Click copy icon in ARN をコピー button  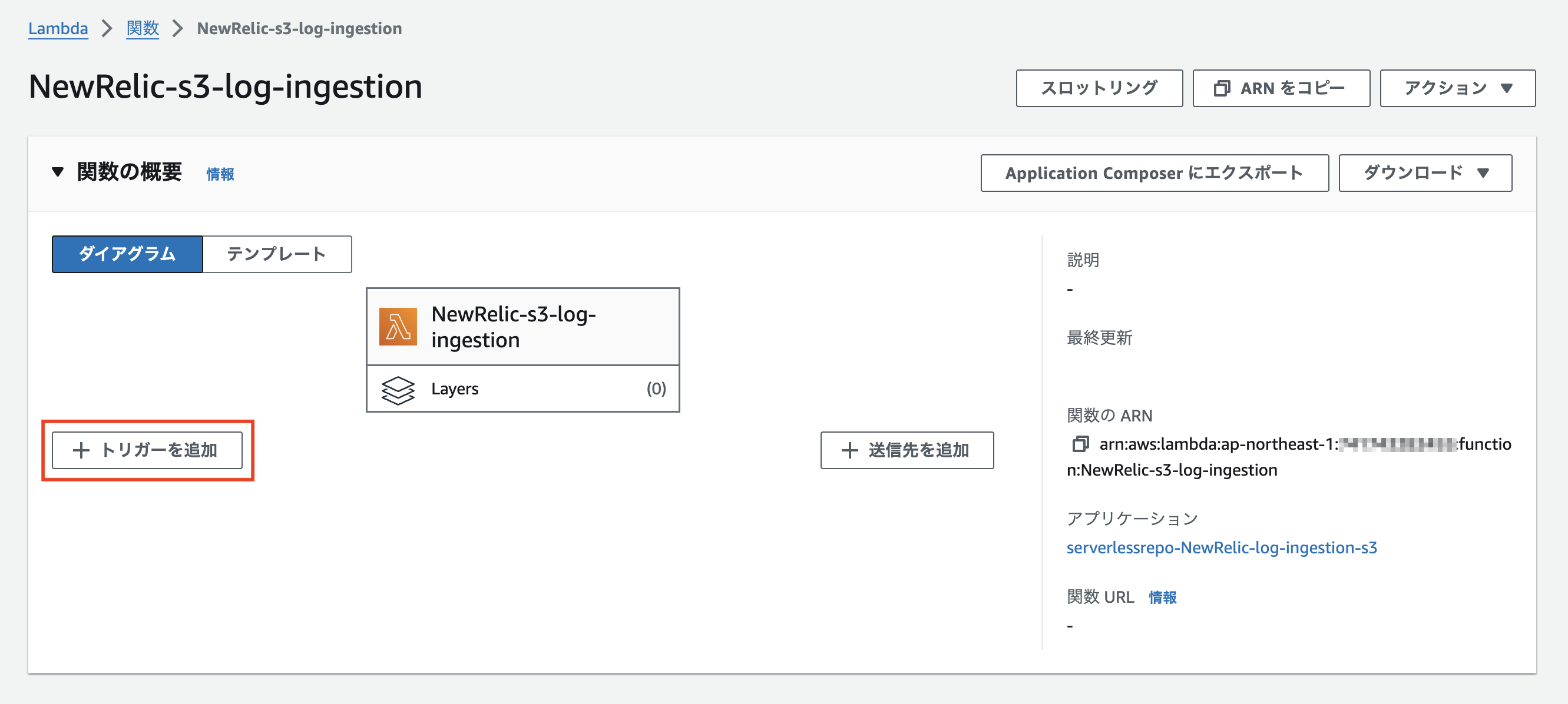1221,88
